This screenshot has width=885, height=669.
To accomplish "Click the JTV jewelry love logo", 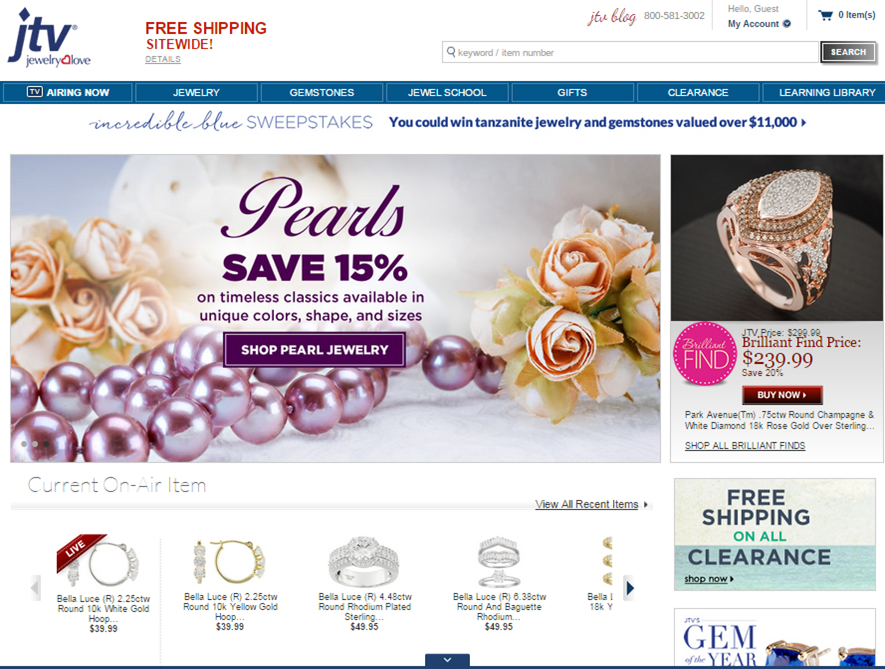I will coord(49,37).
